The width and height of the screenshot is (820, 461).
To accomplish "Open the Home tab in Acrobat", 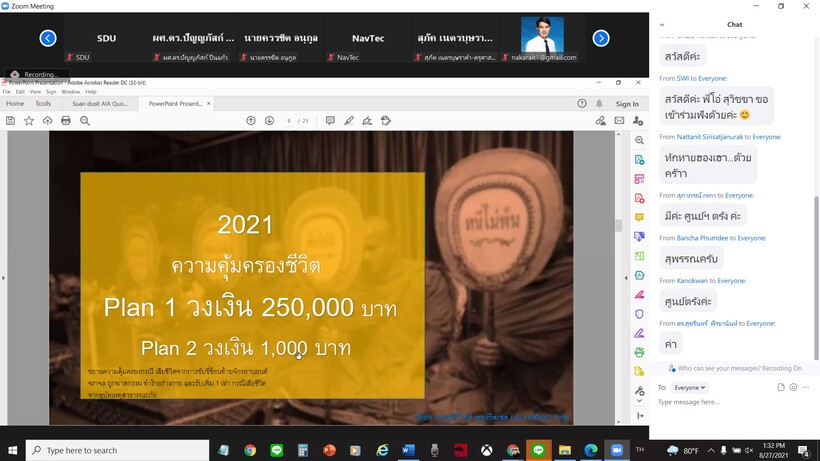I will pyautogui.click(x=15, y=103).
